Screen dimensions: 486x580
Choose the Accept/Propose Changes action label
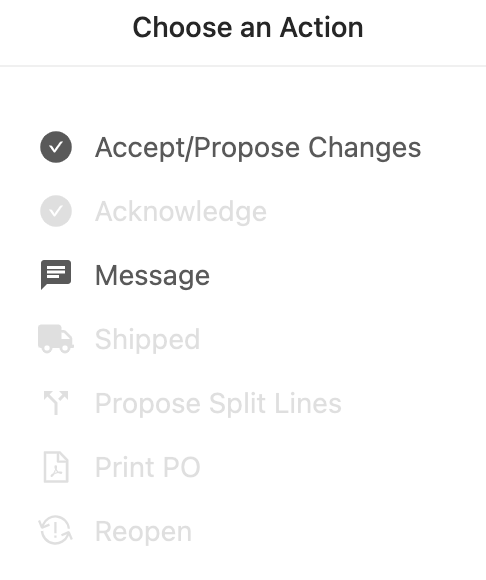point(258,148)
